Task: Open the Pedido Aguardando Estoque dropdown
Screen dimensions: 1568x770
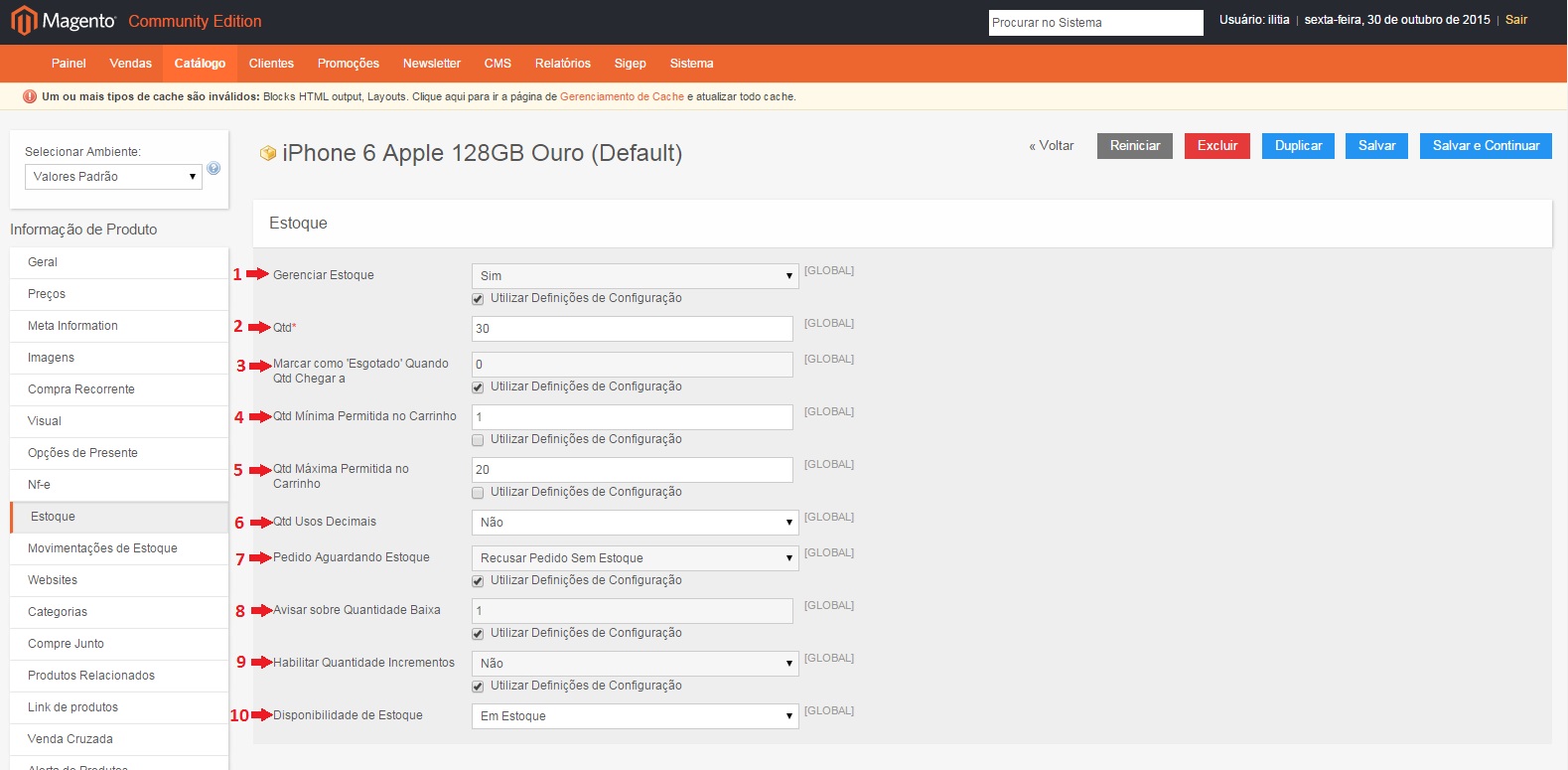Action: [635, 558]
